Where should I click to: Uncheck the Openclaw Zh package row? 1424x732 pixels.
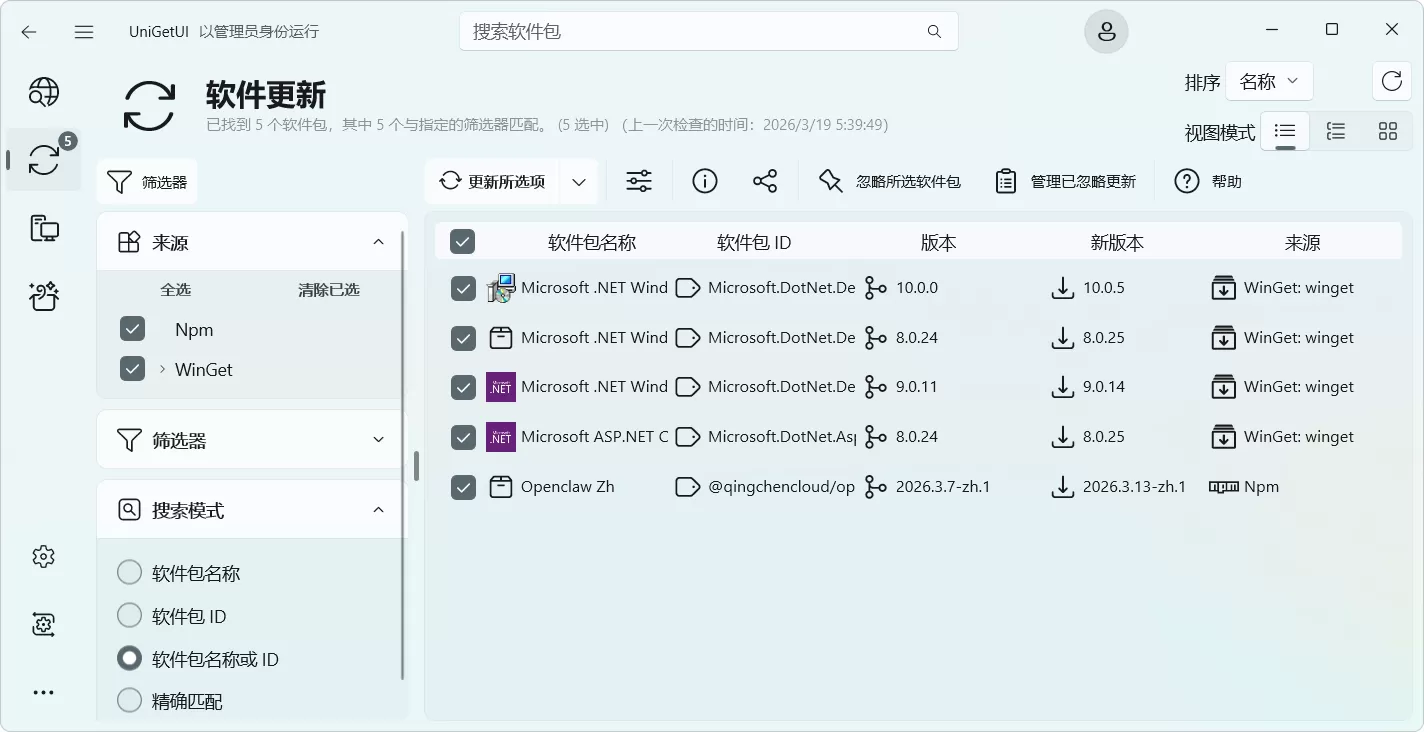coord(463,487)
